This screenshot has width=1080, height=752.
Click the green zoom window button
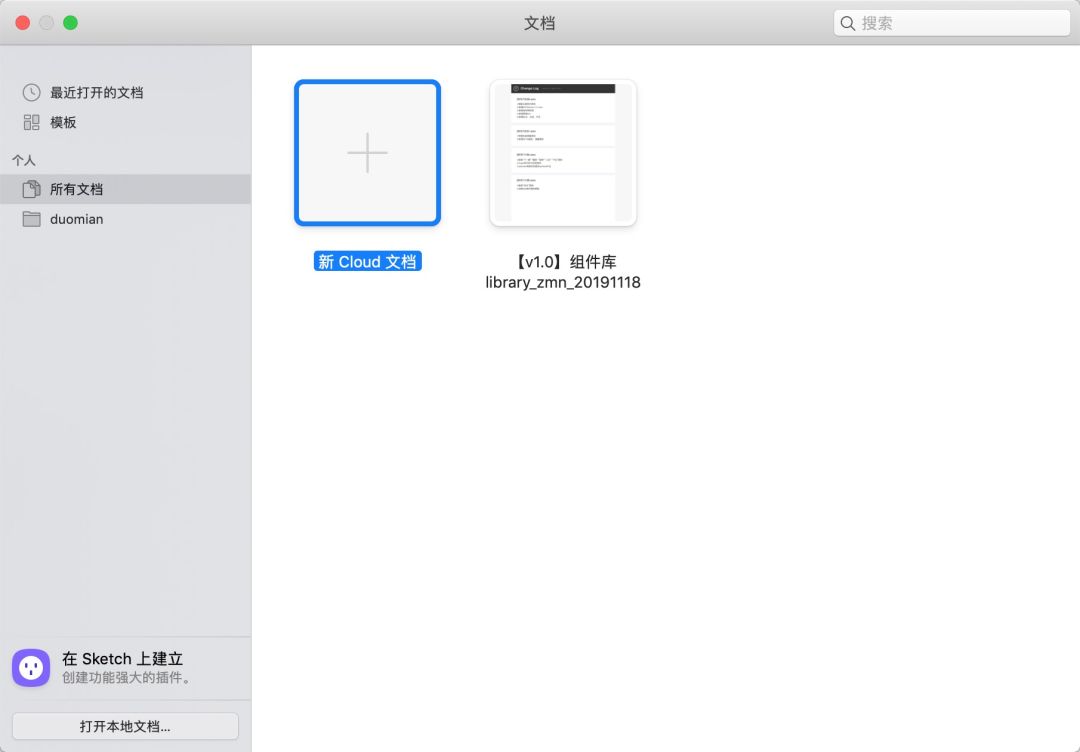coord(70,23)
